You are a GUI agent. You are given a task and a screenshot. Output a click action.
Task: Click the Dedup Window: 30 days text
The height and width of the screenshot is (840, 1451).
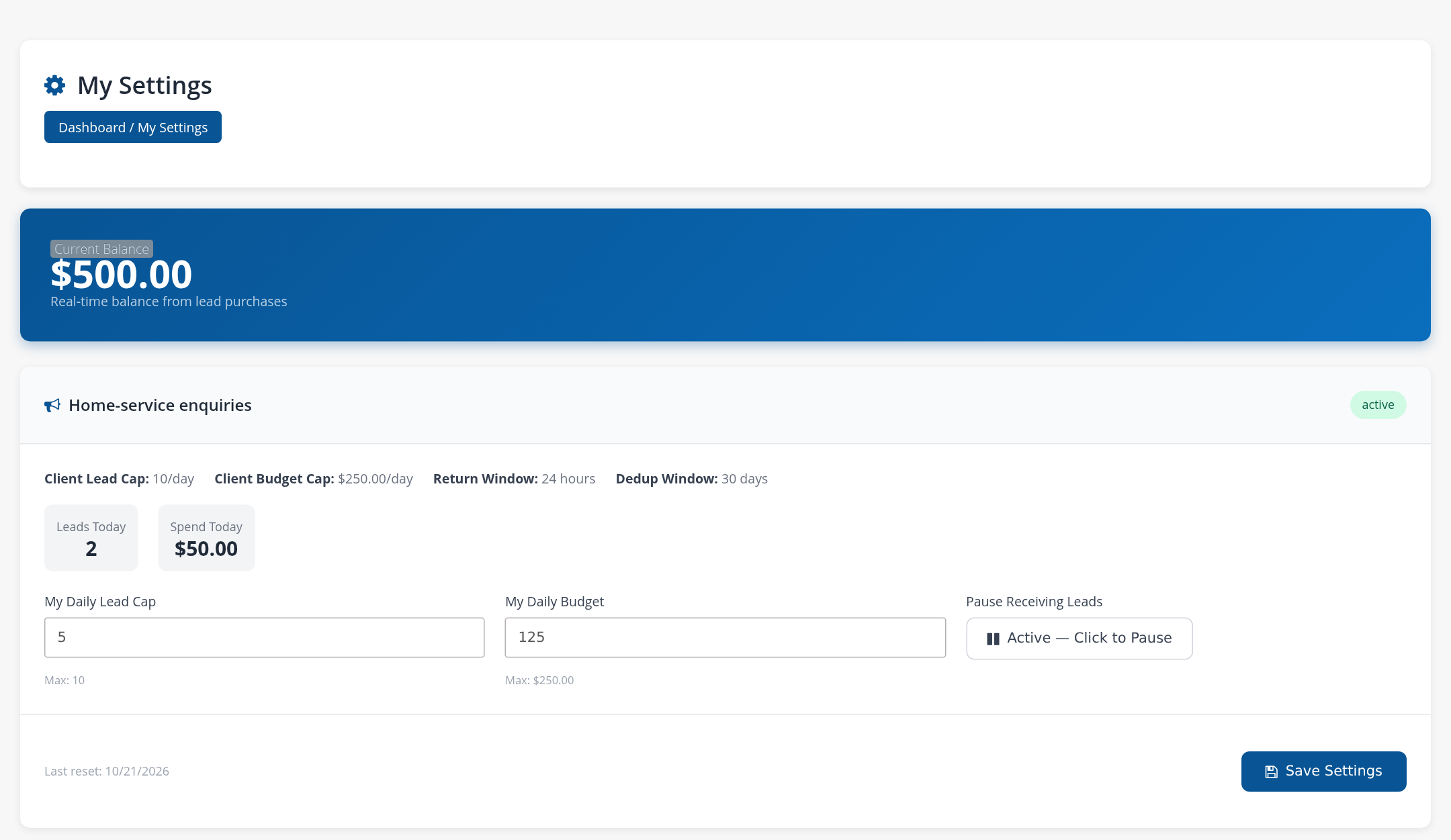point(692,479)
